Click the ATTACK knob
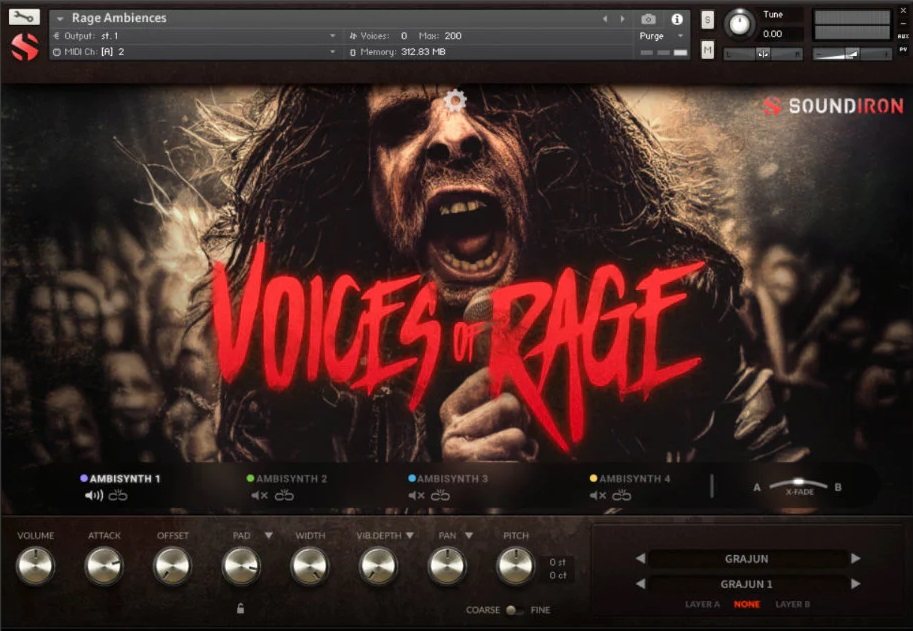The width and height of the screenshot is (913, 631). (104, 566)
